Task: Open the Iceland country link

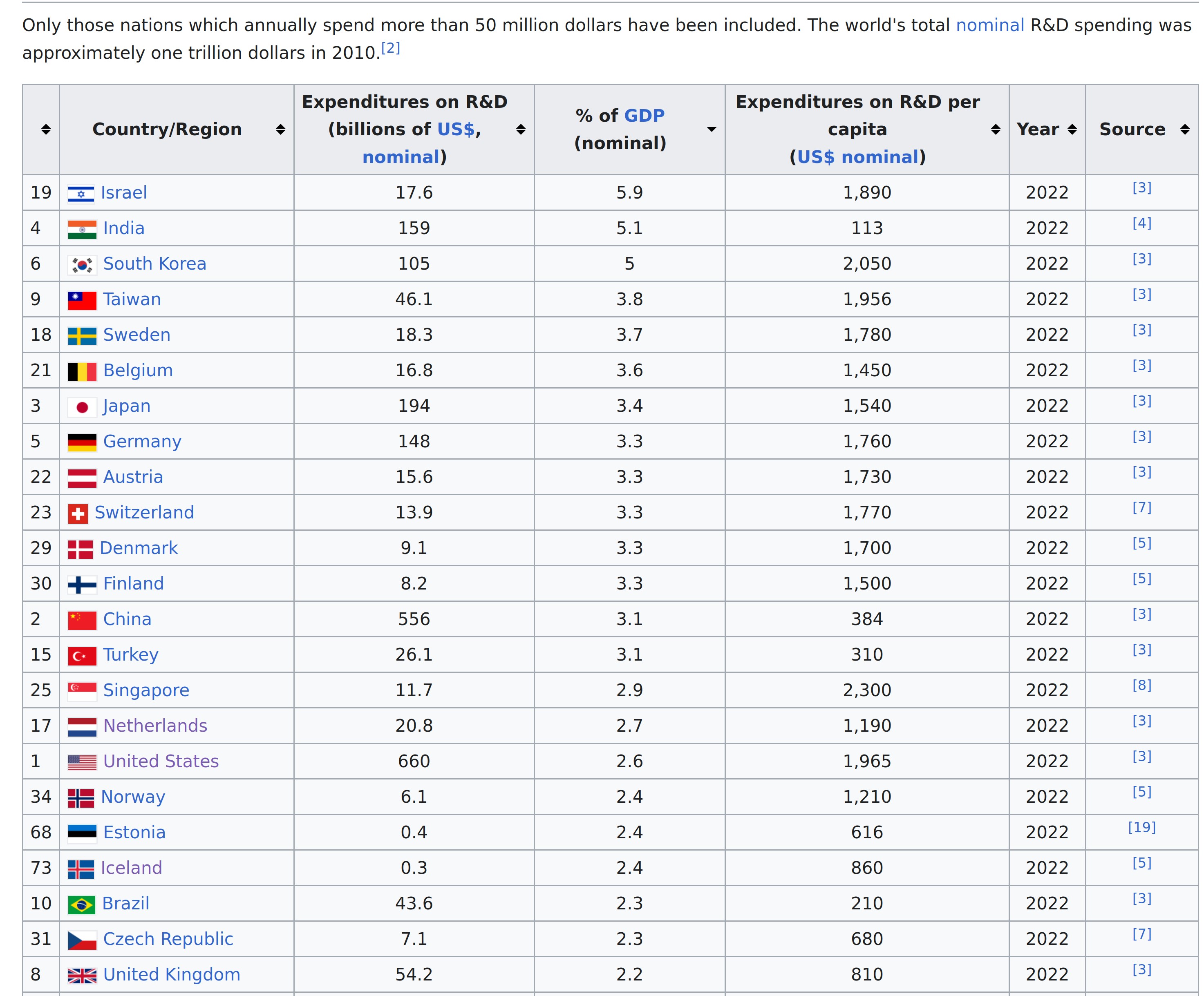Action: pyautogui.click(x=131, y=868)
